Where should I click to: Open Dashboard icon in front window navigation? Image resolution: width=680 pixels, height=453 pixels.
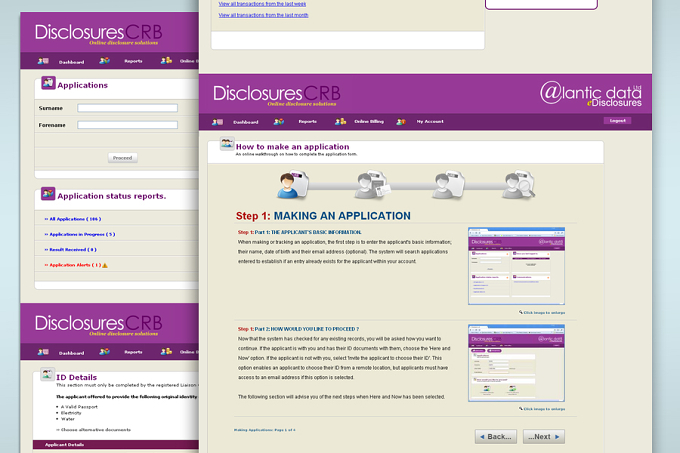[x=217, y=122]
